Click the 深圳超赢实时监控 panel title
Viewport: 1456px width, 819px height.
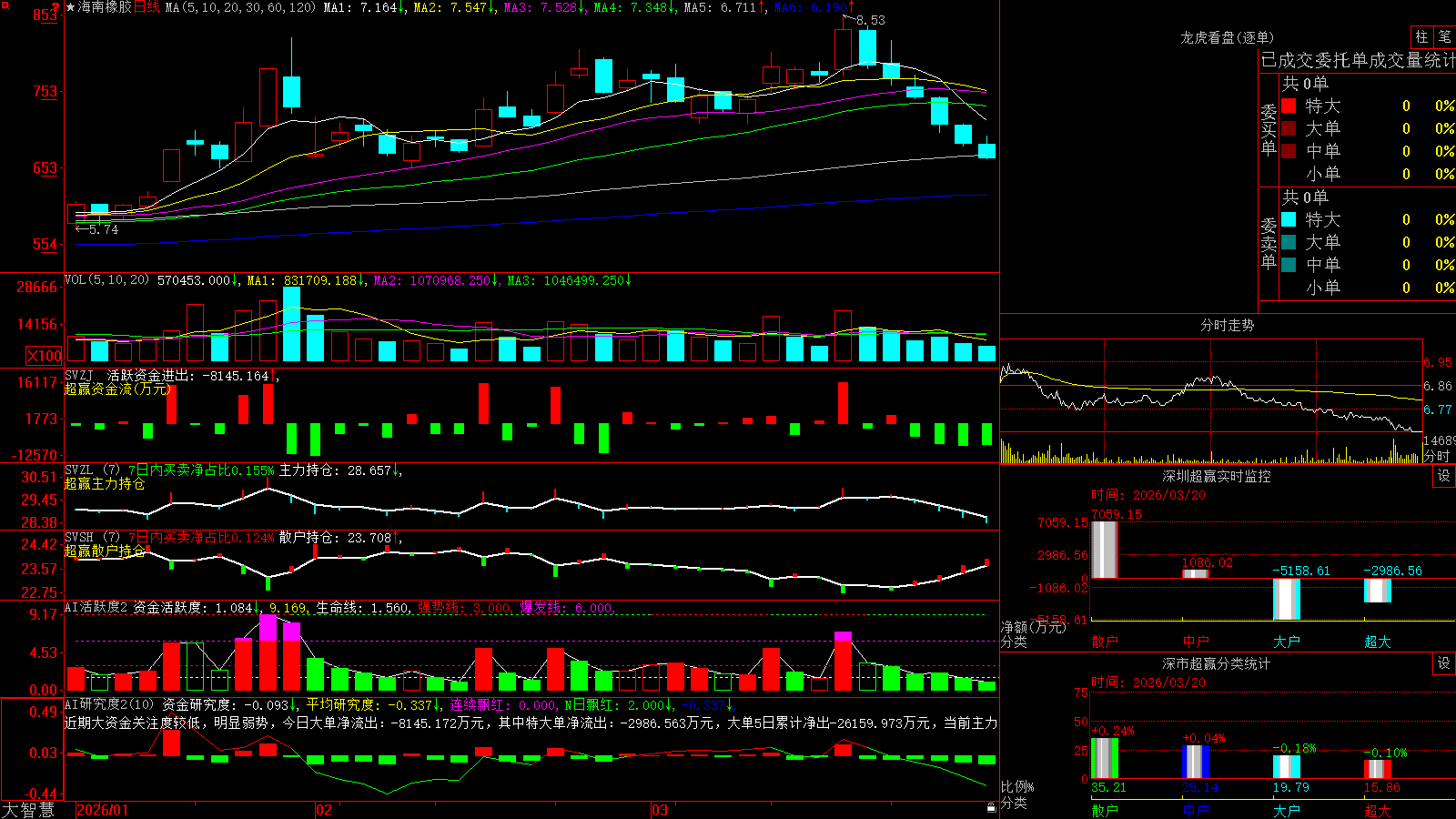(1216, 476)
